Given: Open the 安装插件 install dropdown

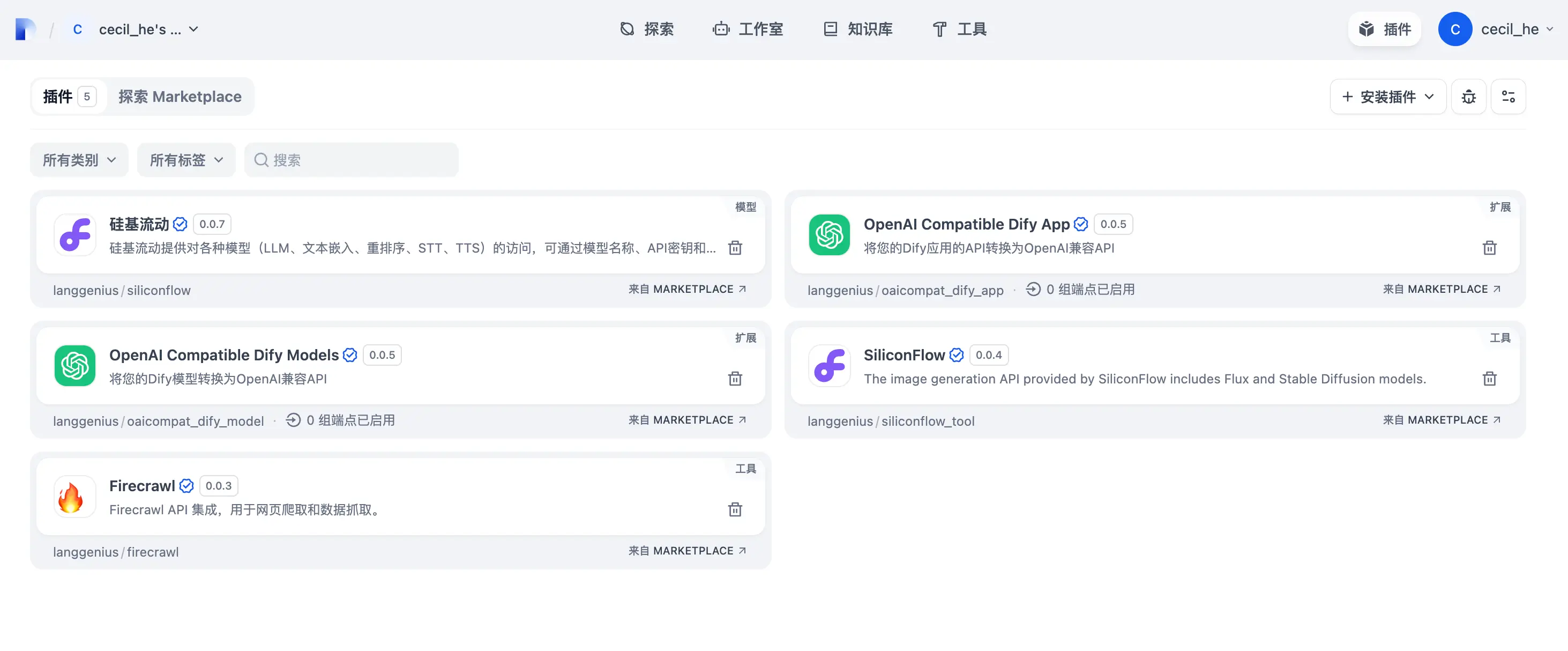Looking at the screenshot, I should (1387, 97).
